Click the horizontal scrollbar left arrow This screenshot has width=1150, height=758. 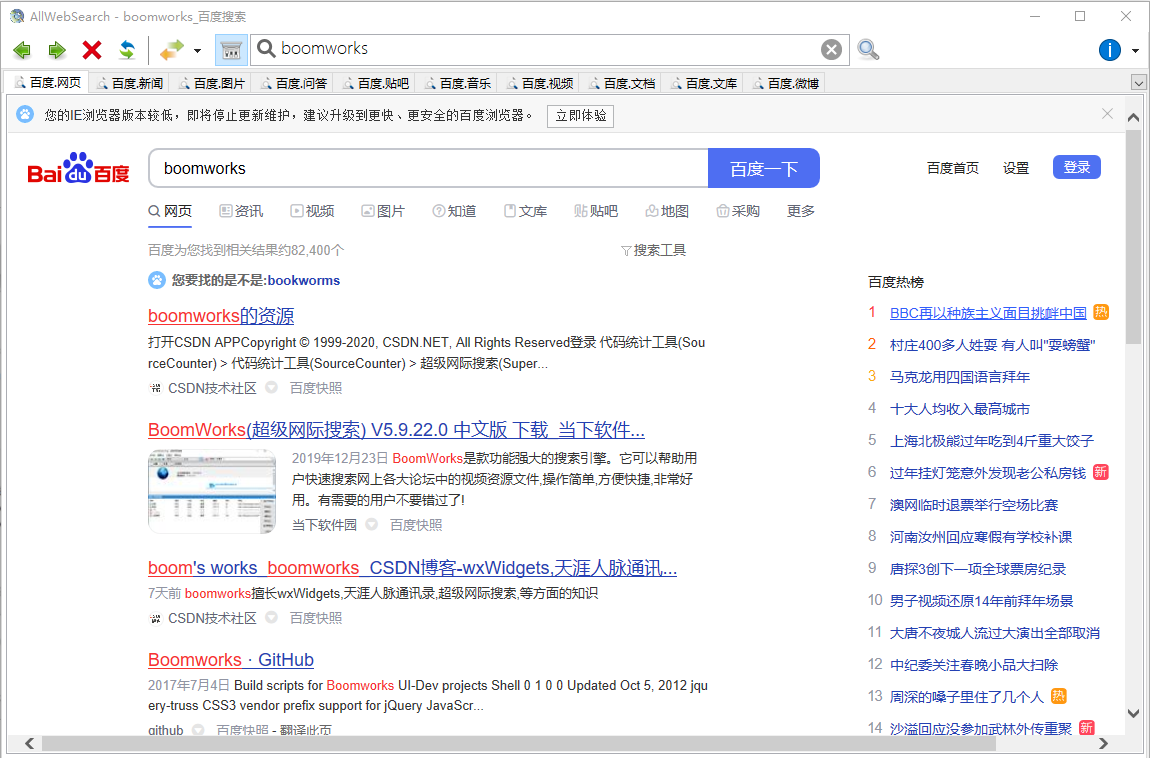29,743
